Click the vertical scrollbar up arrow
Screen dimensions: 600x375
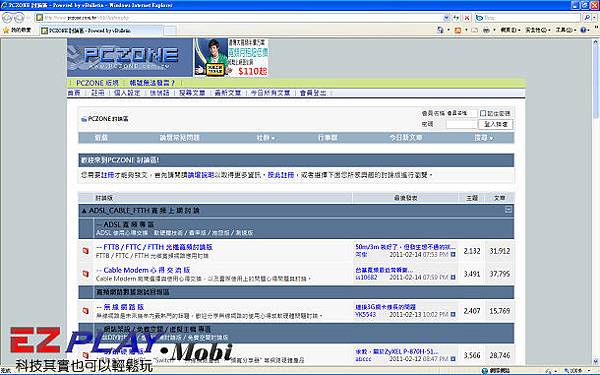click(x=596, y=41)
